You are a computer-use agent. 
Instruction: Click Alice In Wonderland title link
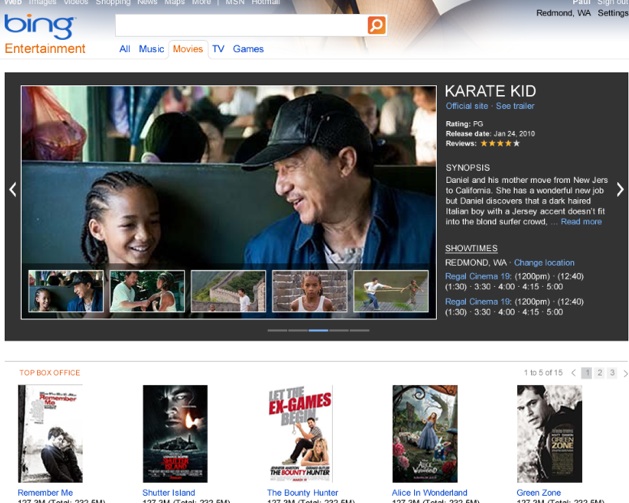coord(429,493)
